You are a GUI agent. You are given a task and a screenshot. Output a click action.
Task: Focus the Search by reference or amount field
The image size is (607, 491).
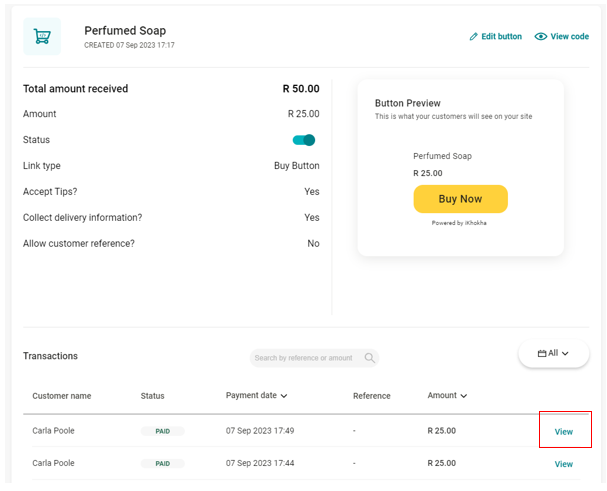pyautogui.click(x=304, y=358)
